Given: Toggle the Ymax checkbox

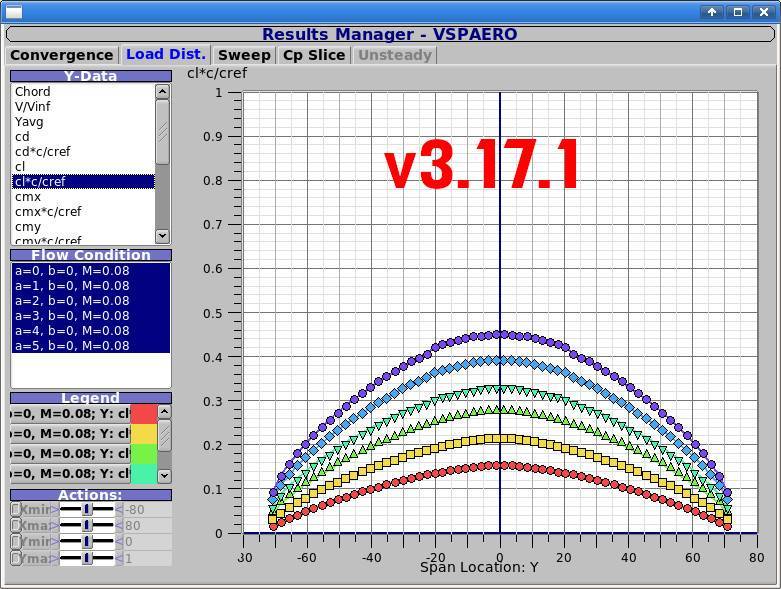Looking at the screenshot, I should (15, 558).
